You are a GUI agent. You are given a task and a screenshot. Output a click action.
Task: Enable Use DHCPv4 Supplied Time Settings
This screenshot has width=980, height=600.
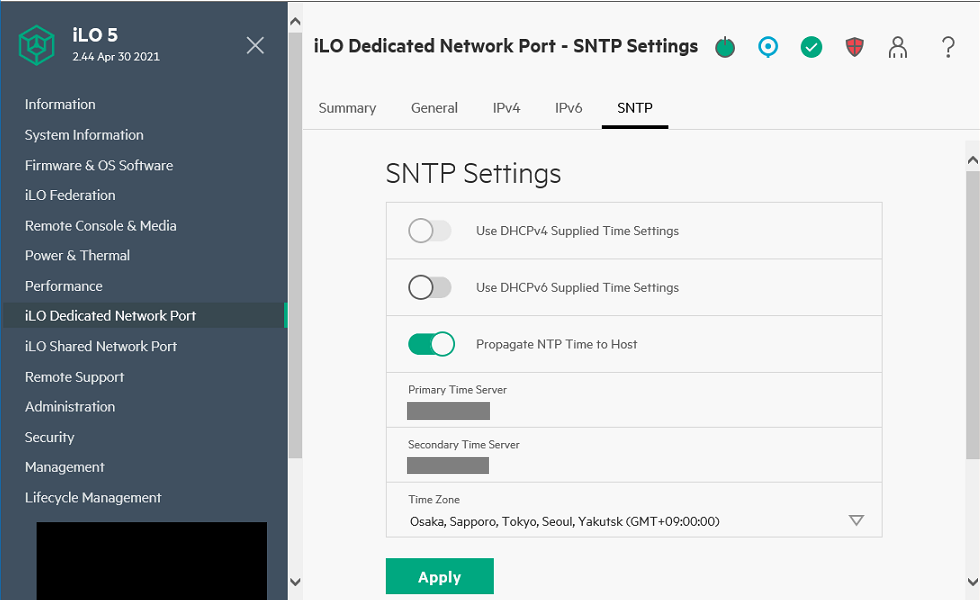430,231
